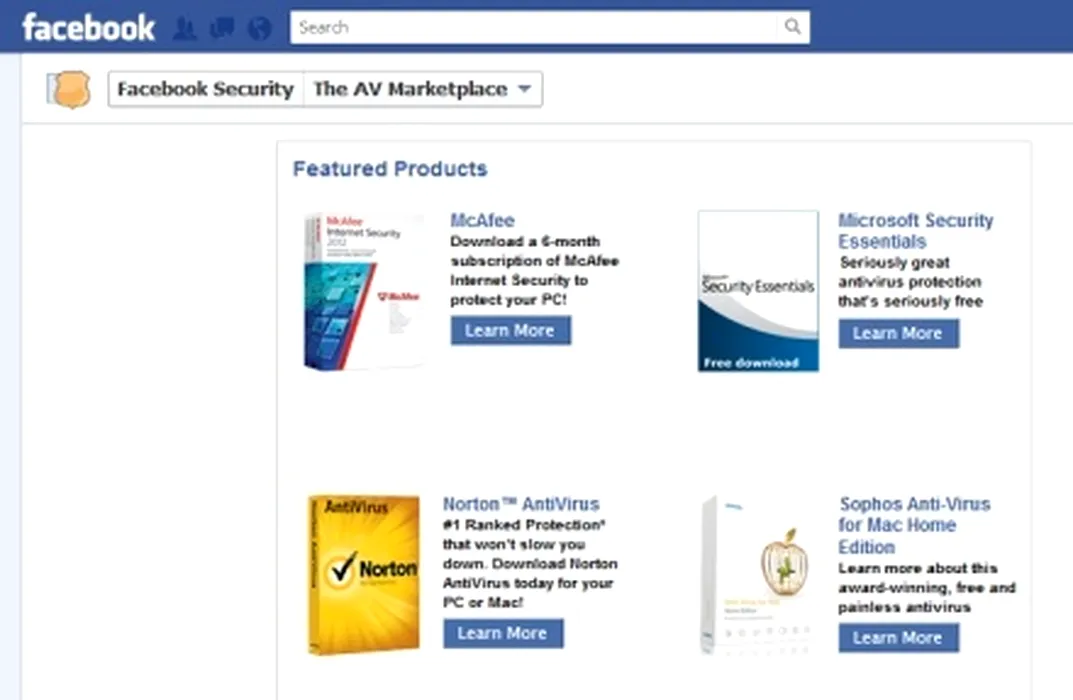Open the McAfee product title link
This screenshot has width=1073, height=700.
point(482,220)
